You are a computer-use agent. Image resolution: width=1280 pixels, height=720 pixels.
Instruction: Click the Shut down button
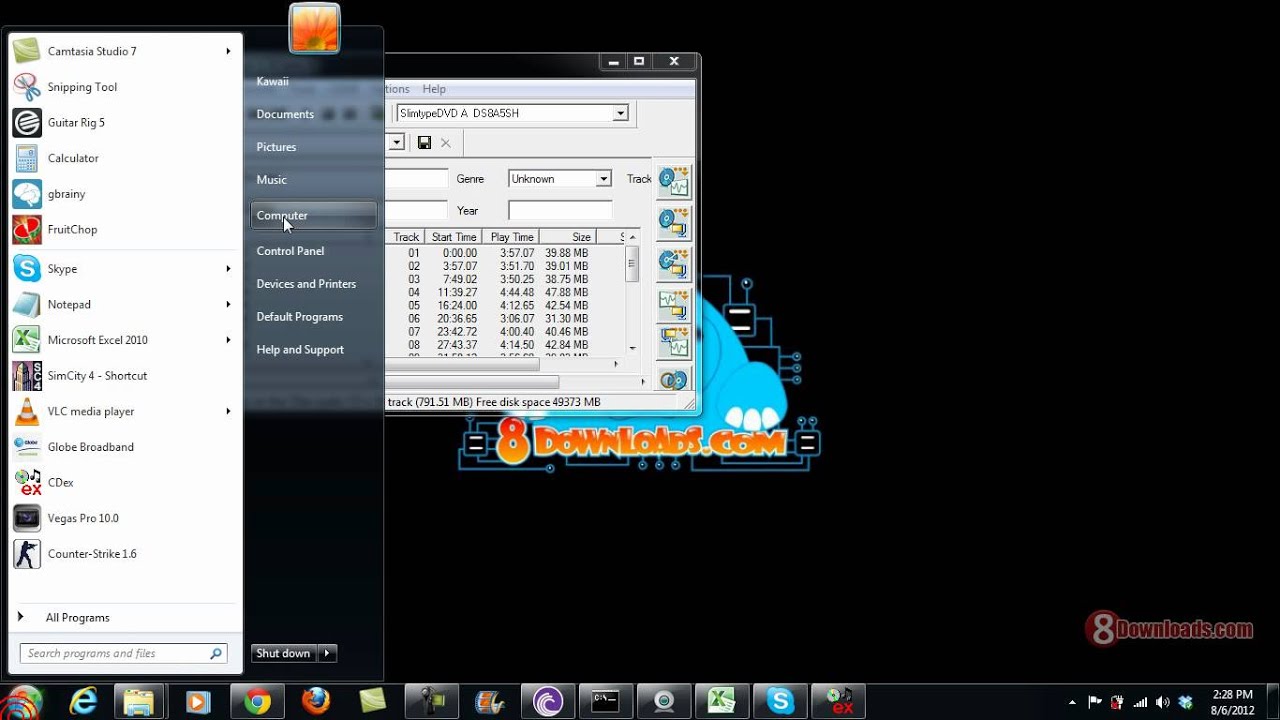tap(284, 653)
